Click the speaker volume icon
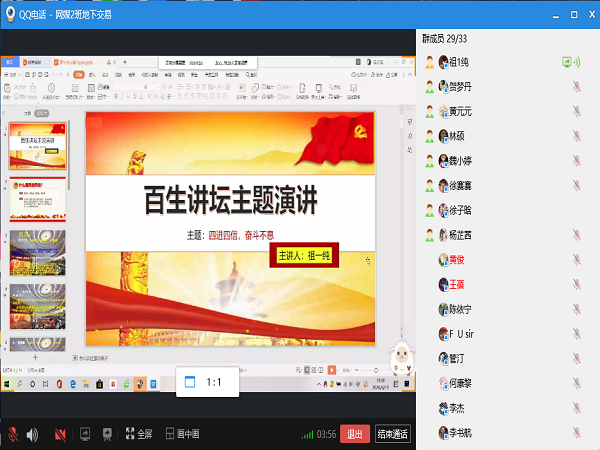The height and width of the screenshot is (450, 600). 33,434
